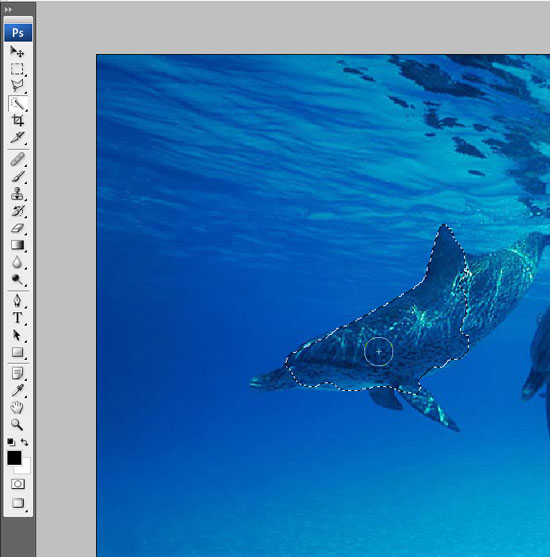Swap foreground and background colors
550x557 pixels.
pos(24,442)
